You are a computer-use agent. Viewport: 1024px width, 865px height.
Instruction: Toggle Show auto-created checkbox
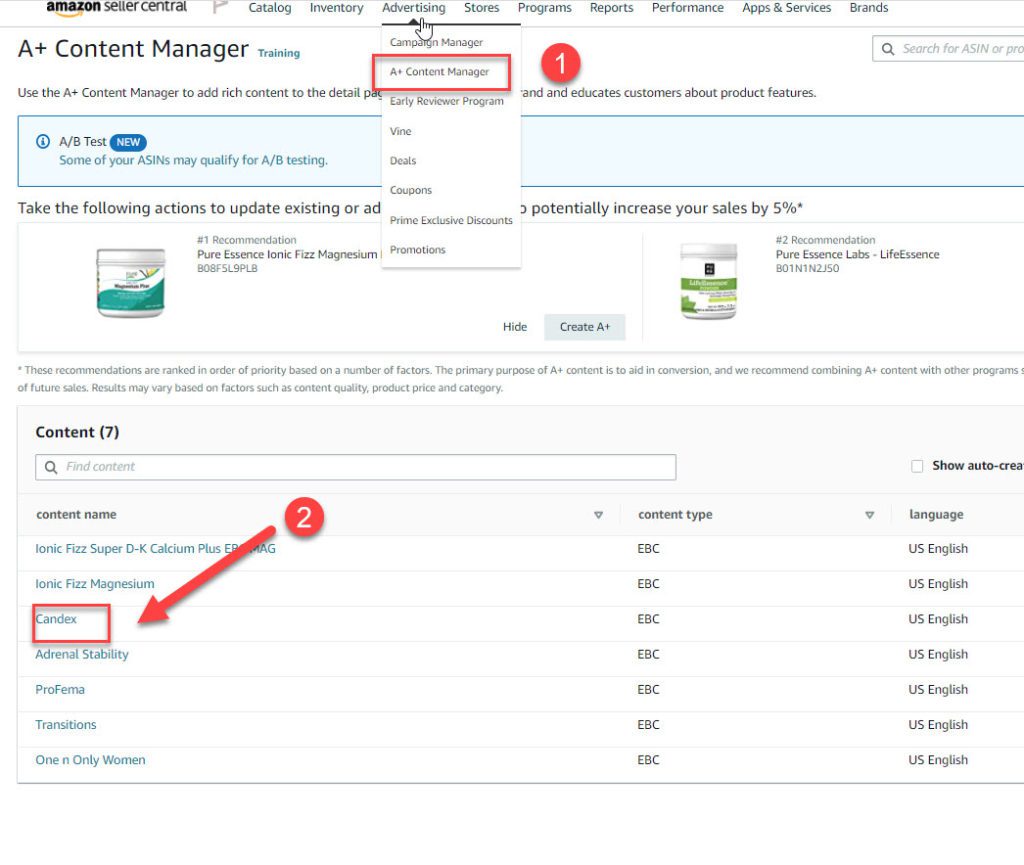tap(917, 466)
